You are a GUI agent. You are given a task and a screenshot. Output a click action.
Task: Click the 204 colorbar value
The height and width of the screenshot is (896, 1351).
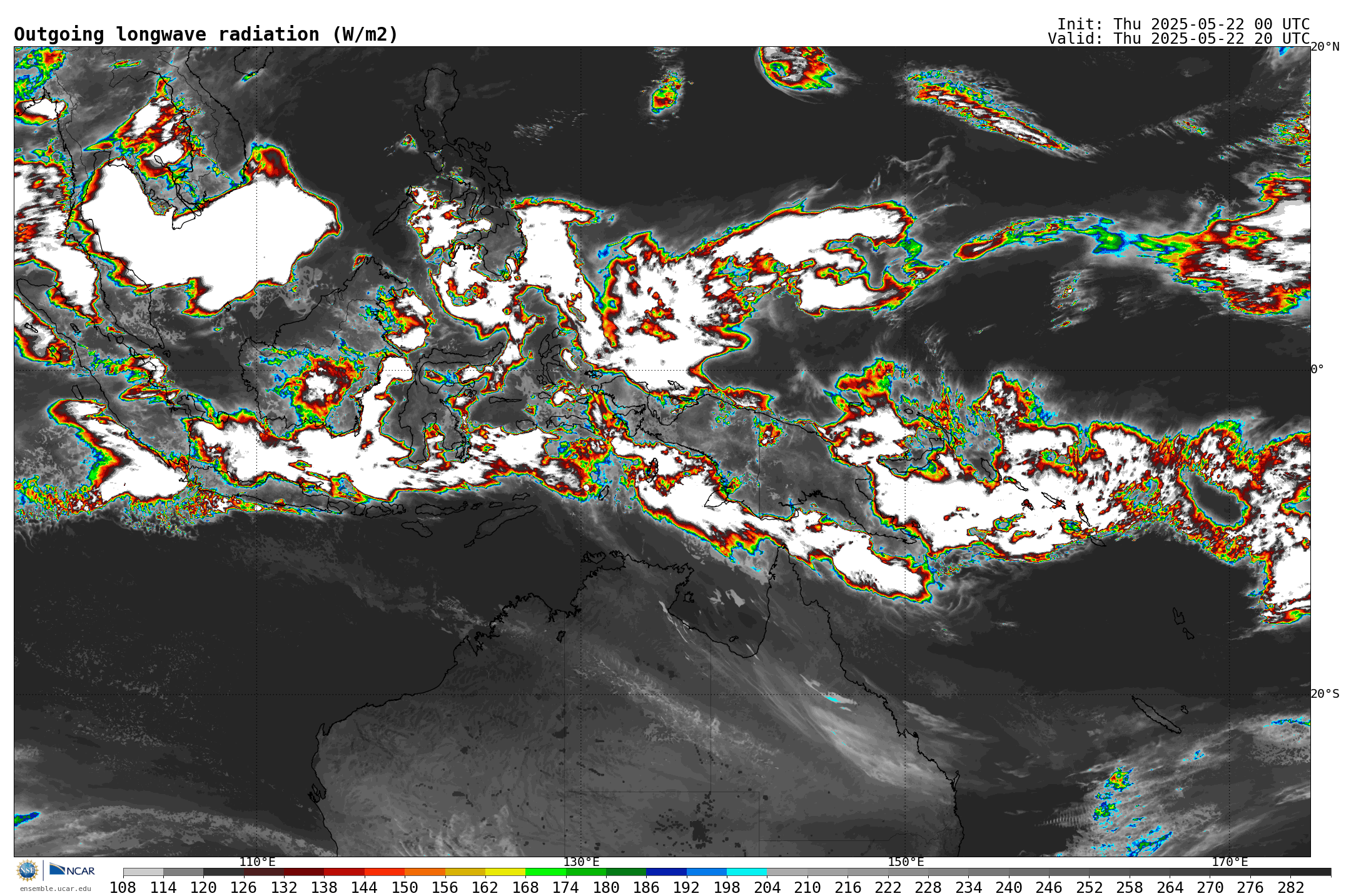767,888
